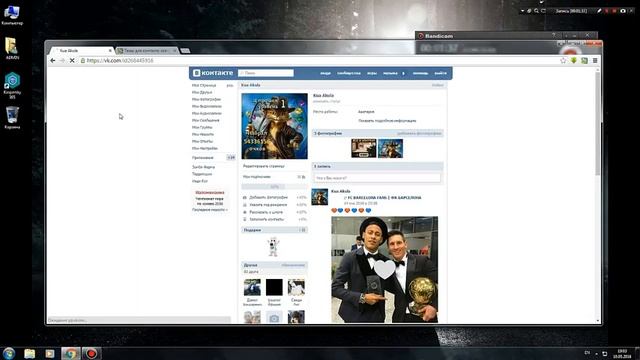Click the "Указать род" profile suggestion
The height and width of the screenshot is (360, 640).
click(x=268, y=204)
